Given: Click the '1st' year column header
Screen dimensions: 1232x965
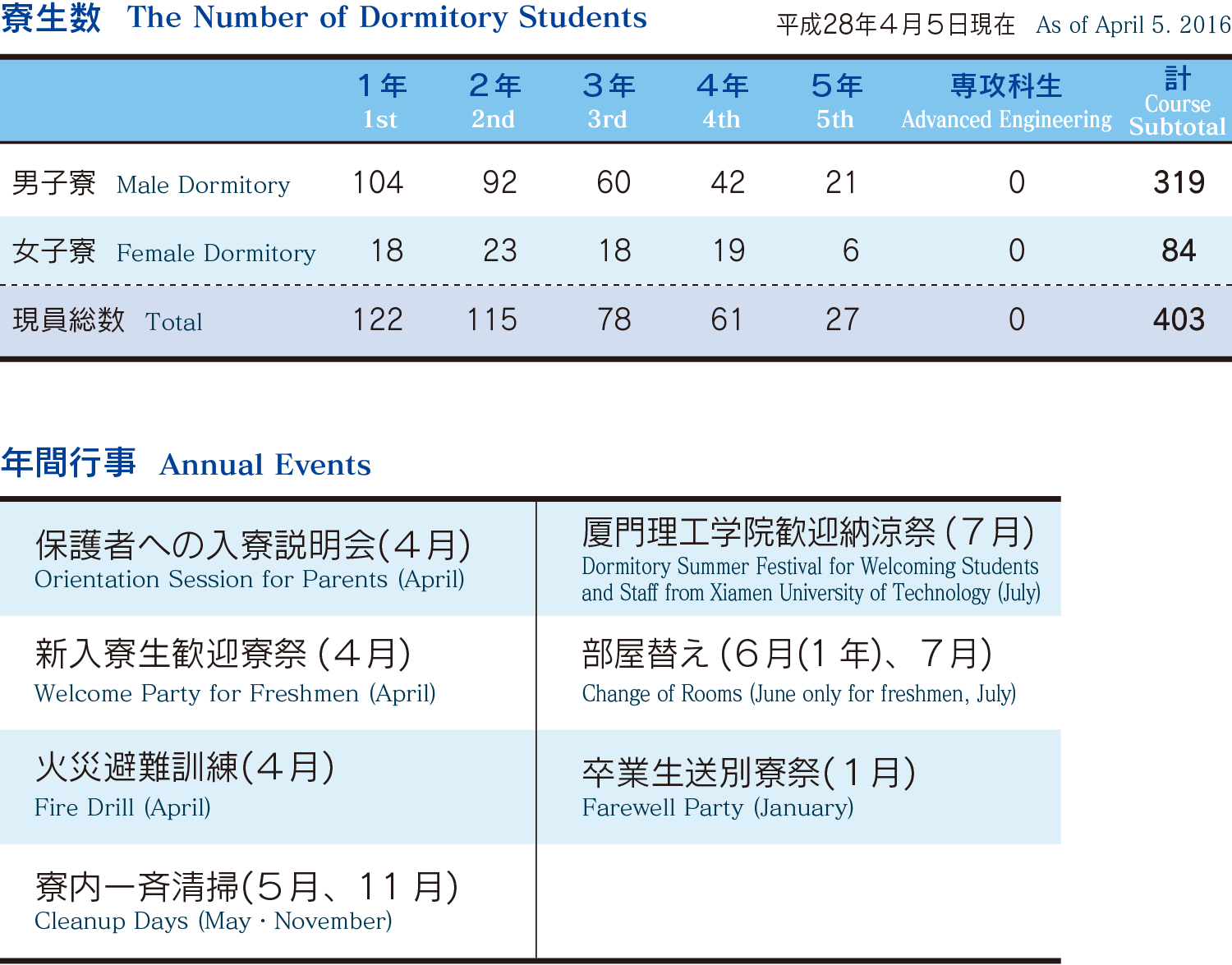Looking at the screenshot, I should [x=381, y=102].
